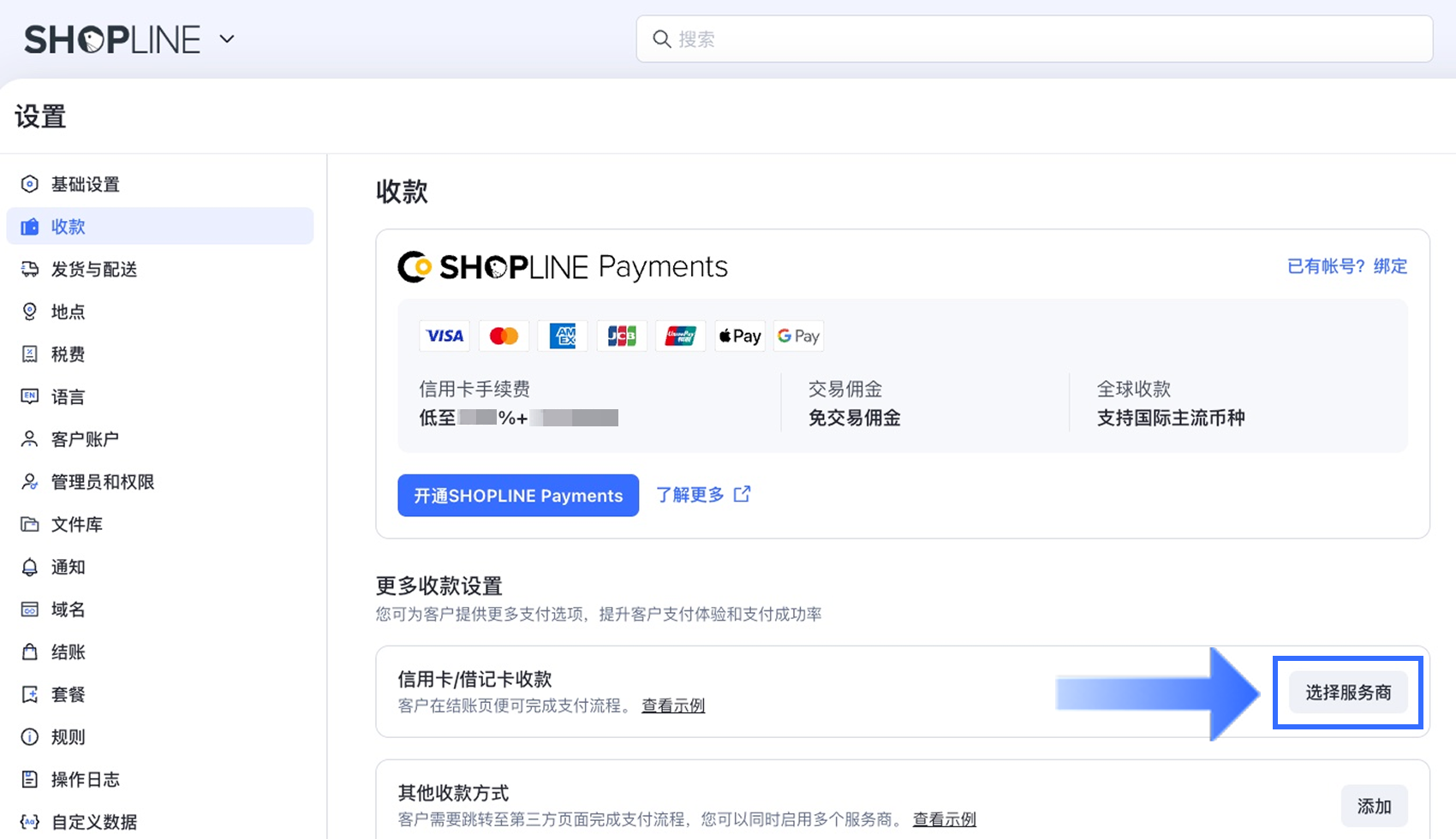This screenshot has width=1456, height=839.
Task: Click the 信用卡/借记卡收款 title
Action: (x=474, y=680)
